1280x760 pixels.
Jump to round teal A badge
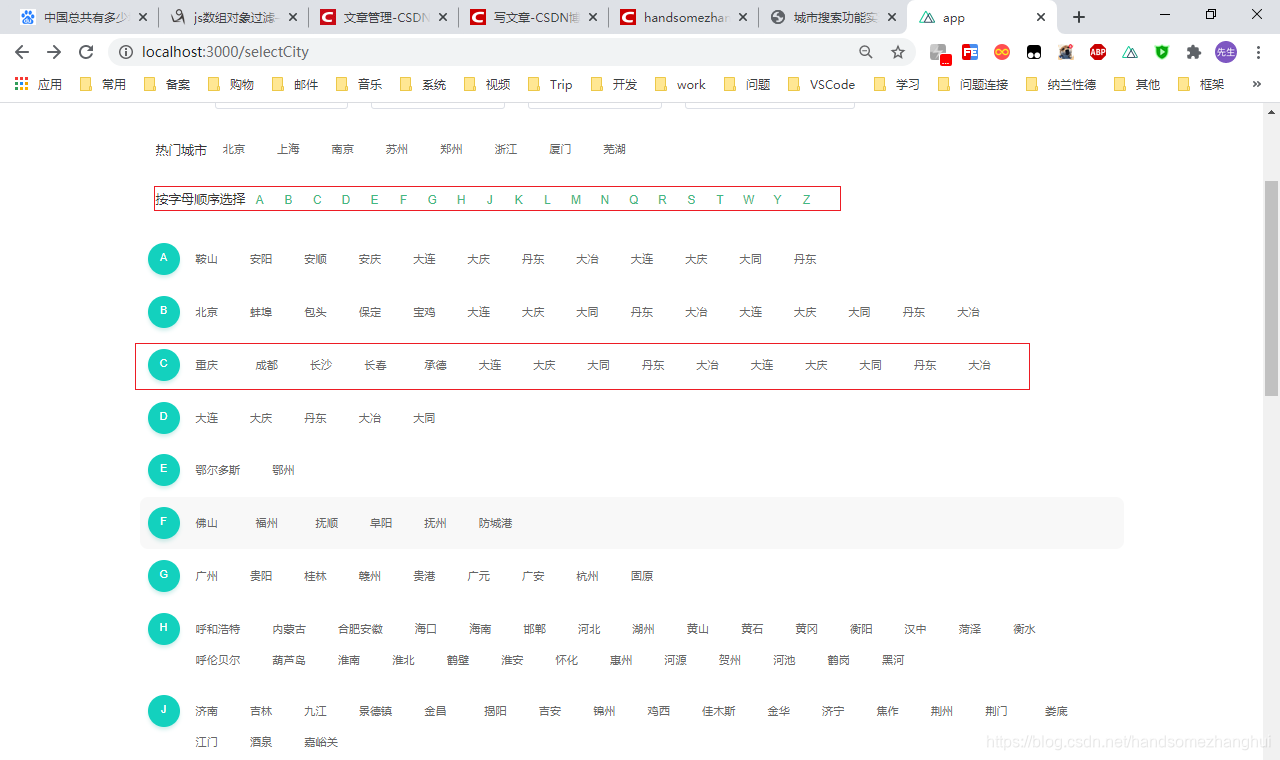tap(163, 259)
